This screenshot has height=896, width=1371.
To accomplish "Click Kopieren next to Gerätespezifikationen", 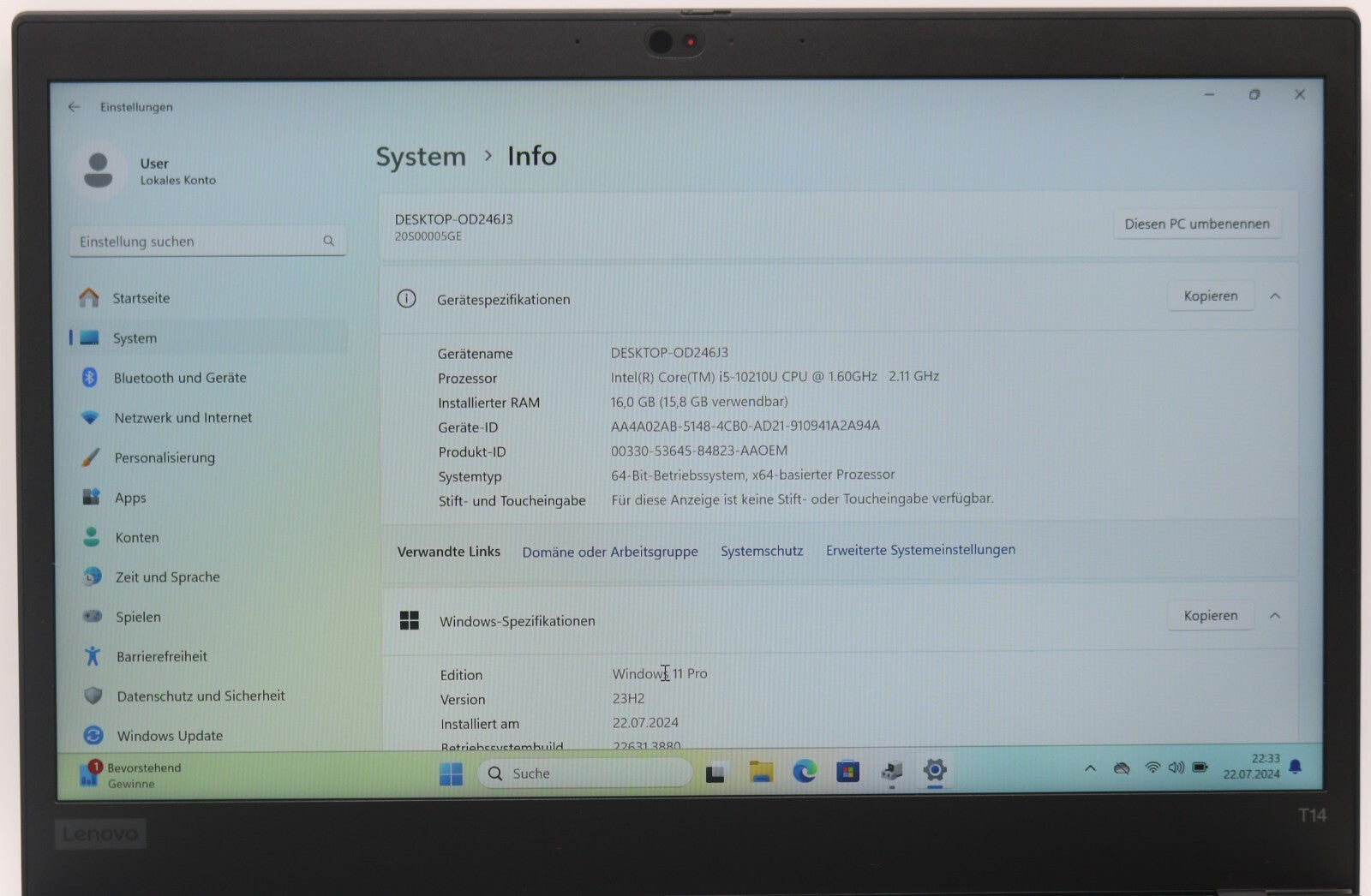I will pos(1210,296).
